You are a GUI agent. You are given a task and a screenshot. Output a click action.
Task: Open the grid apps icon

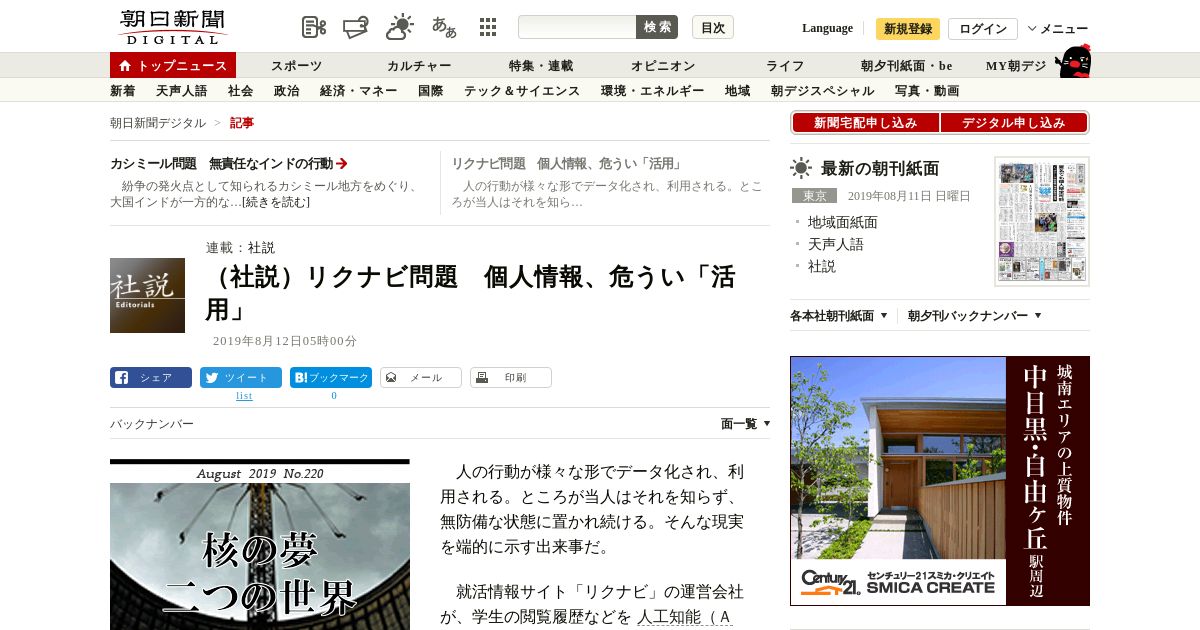click(488, 27)
